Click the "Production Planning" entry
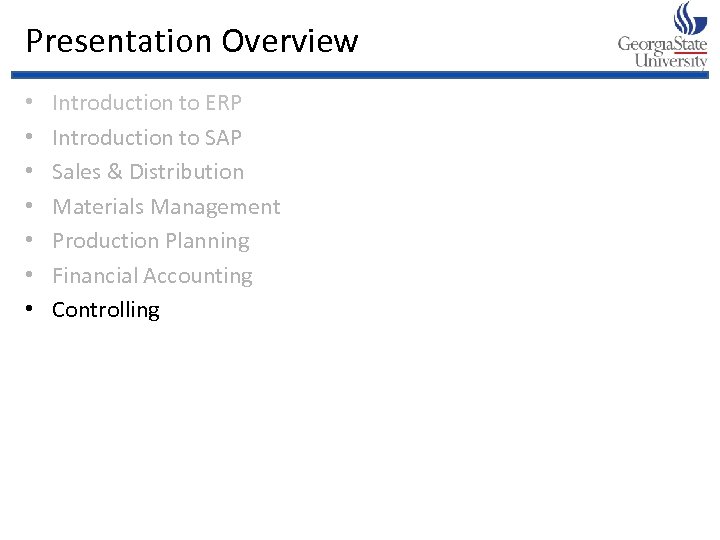 click(x=151, y=241)
